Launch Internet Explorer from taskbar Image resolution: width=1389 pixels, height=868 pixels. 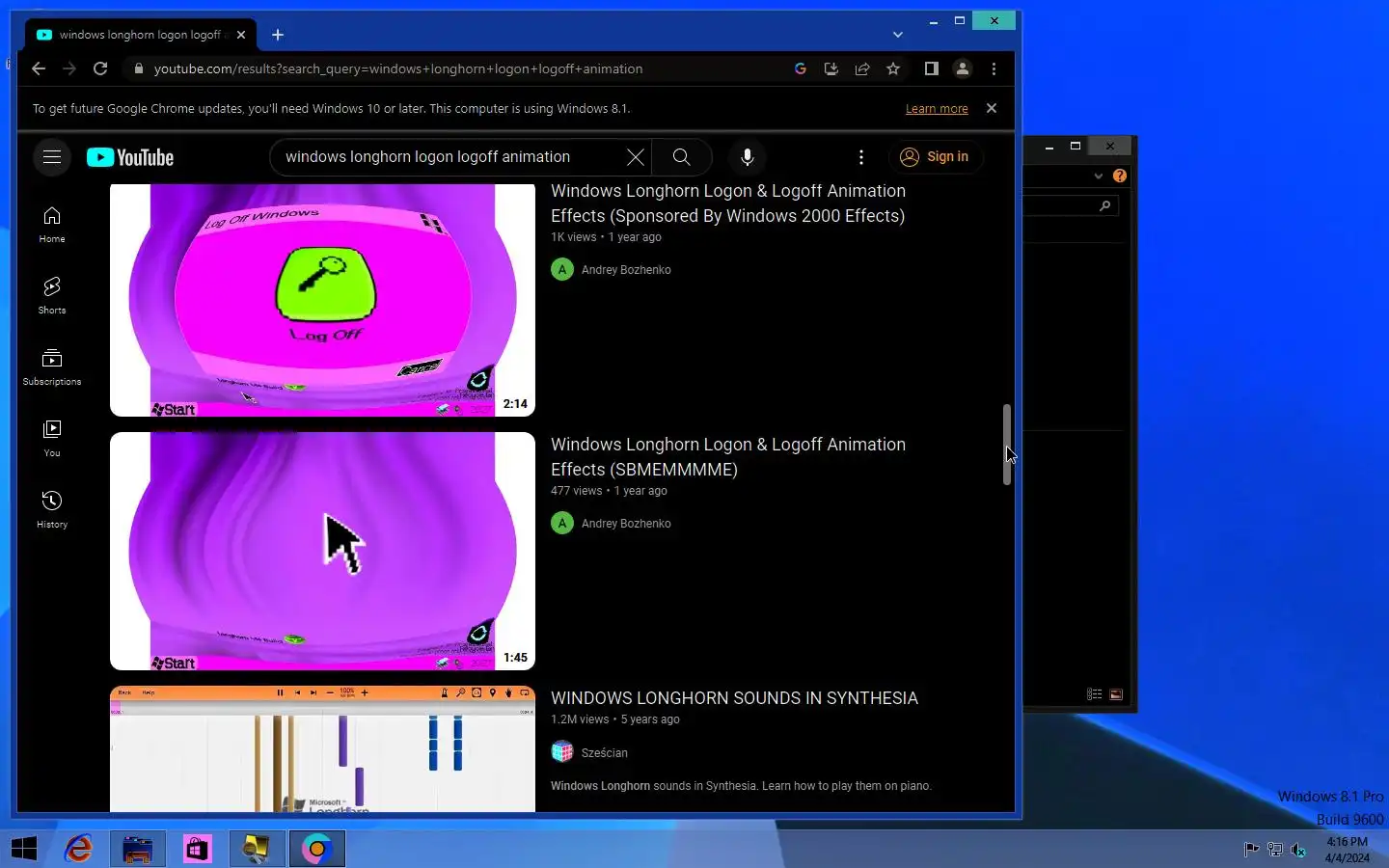pos(79,849)
